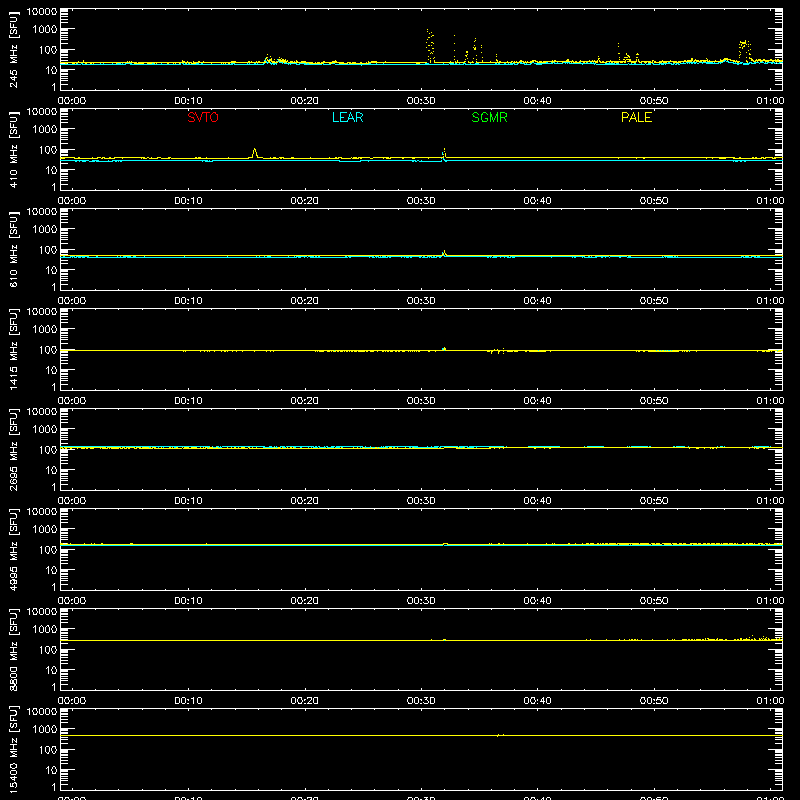Select the '15400 MHz [SFU]' axis title
Screen dimensions: 800x800
click(x=13, y=749)
